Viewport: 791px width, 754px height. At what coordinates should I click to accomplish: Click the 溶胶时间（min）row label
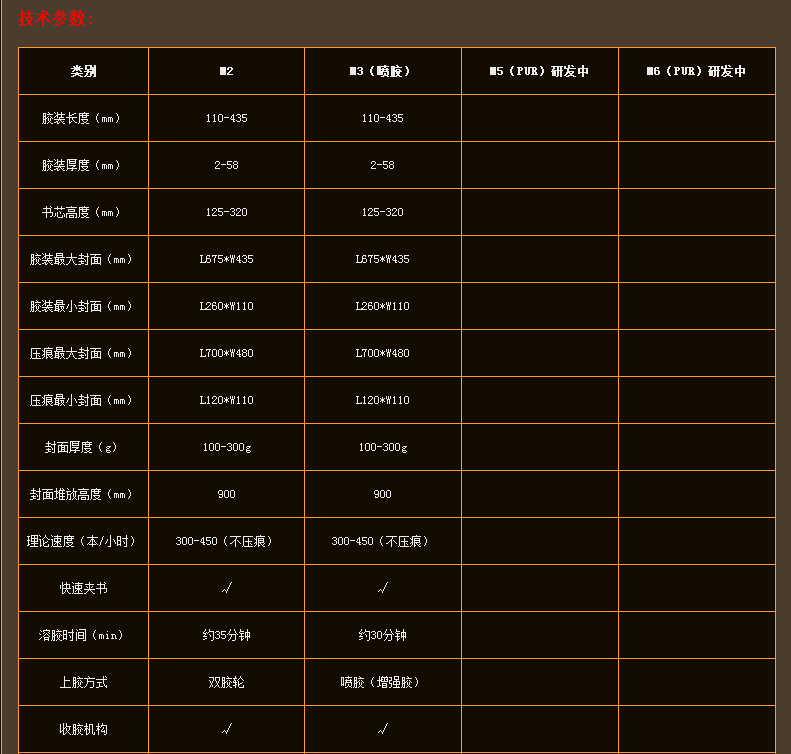coord(82,635)
